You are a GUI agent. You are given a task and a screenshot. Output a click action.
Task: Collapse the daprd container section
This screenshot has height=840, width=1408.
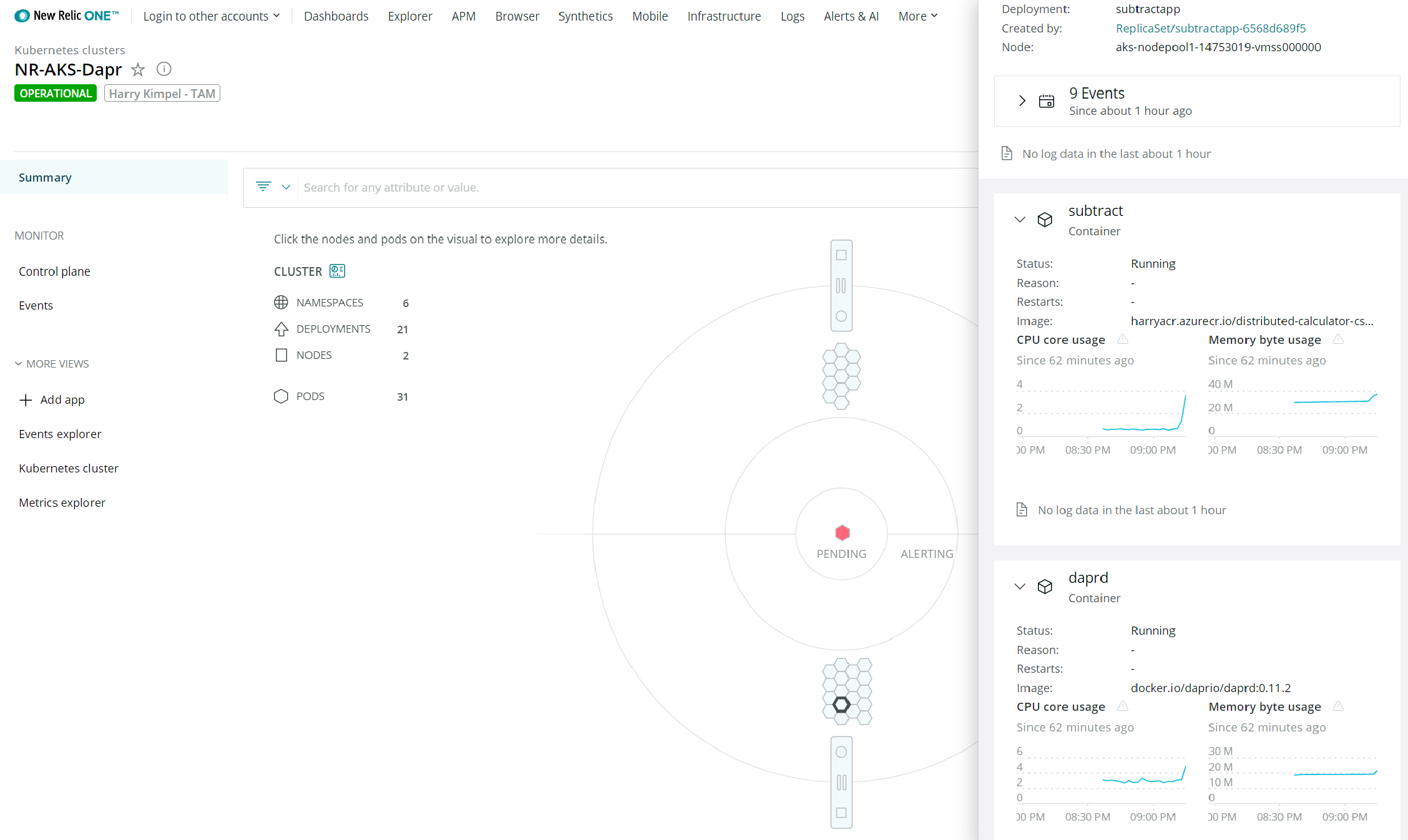click(x=1020, y=586)
